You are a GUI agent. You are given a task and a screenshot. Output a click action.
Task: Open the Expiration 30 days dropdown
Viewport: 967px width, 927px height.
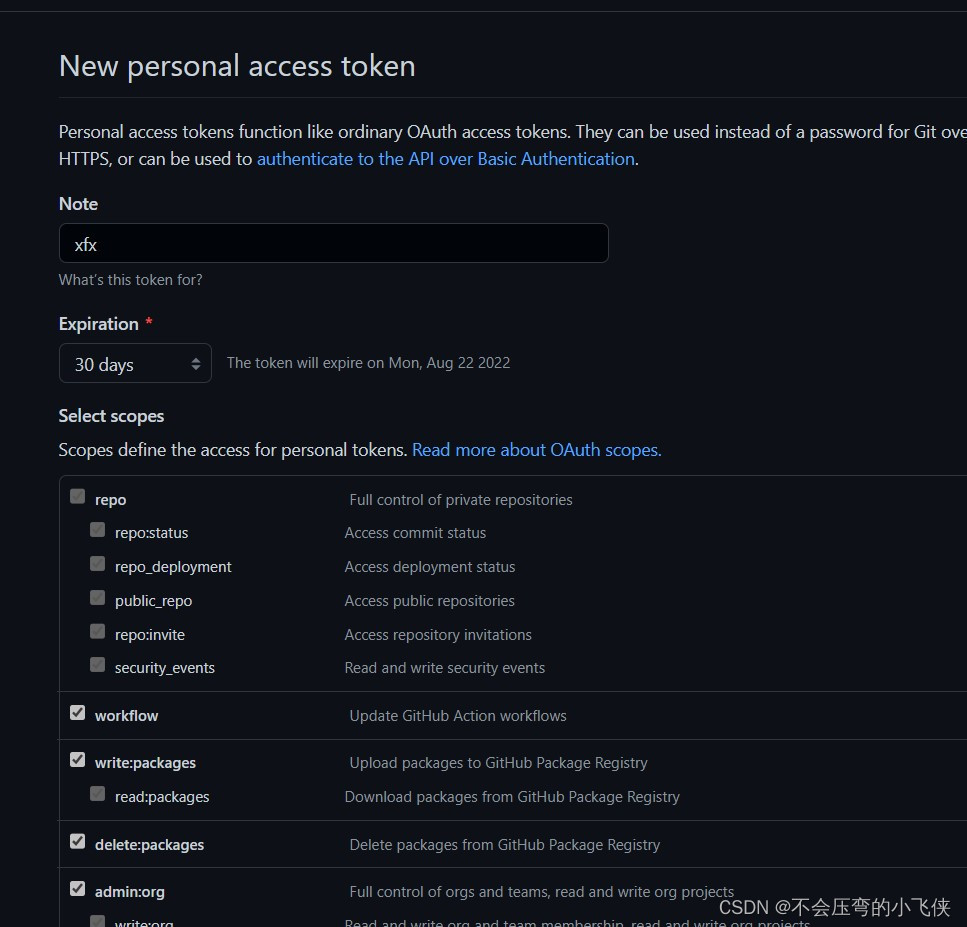tap(135, 364)
